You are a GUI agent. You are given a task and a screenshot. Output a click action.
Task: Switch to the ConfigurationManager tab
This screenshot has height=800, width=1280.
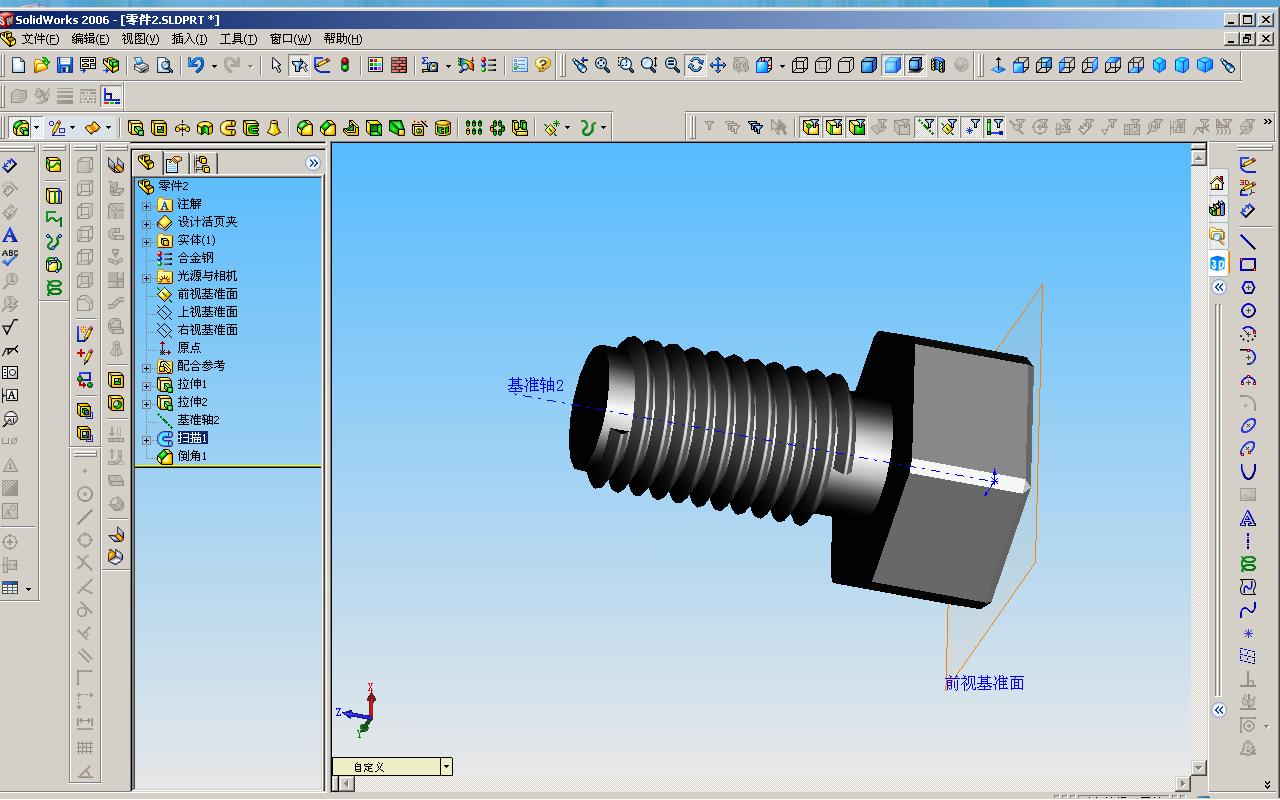[201, 163]
